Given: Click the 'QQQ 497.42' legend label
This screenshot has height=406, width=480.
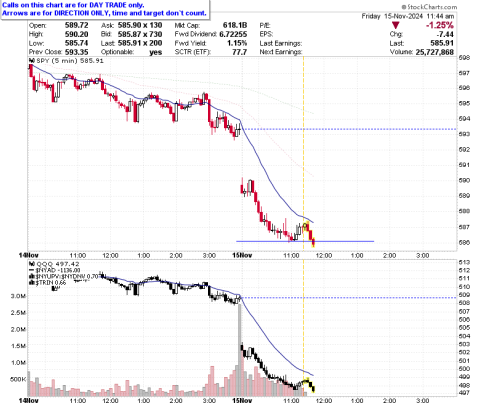Looking at the screenshot, I should click(58, 264).
